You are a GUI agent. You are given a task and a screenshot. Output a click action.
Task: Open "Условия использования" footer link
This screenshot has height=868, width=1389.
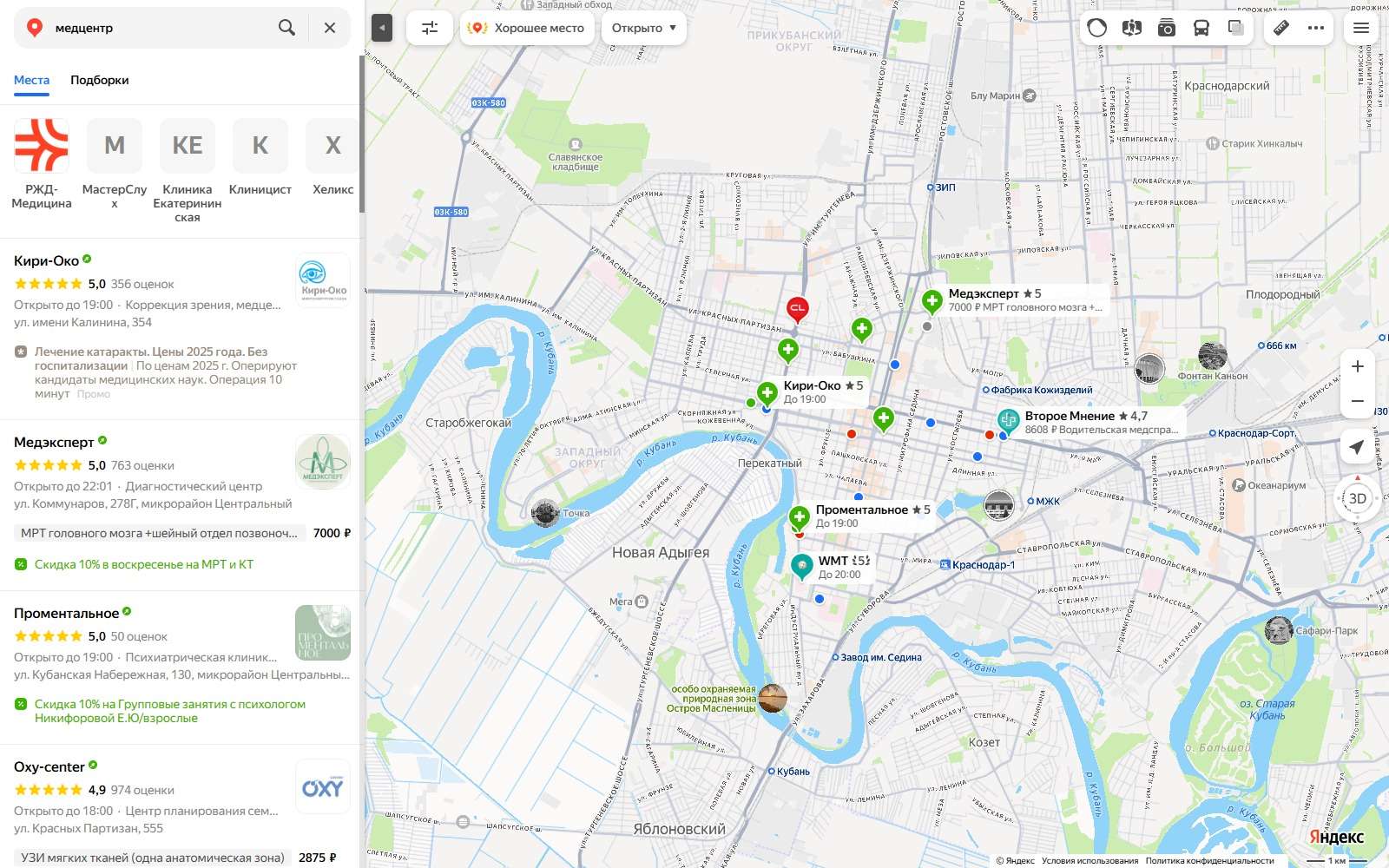coord(1089,861)
